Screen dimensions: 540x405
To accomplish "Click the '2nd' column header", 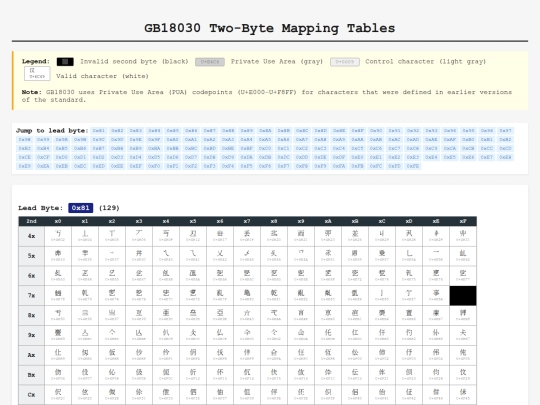I will point(31,221).
